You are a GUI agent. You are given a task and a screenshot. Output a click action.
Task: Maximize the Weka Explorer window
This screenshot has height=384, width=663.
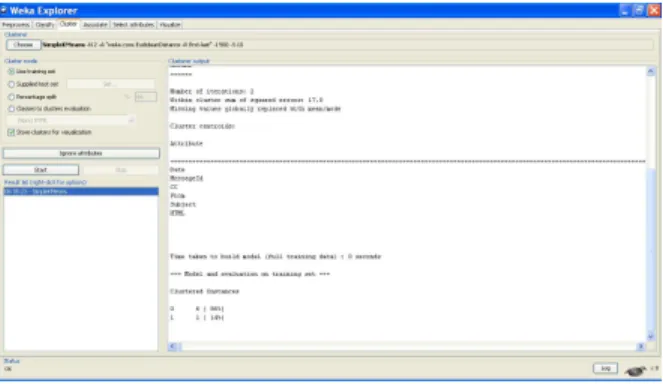tap(639, 10)
